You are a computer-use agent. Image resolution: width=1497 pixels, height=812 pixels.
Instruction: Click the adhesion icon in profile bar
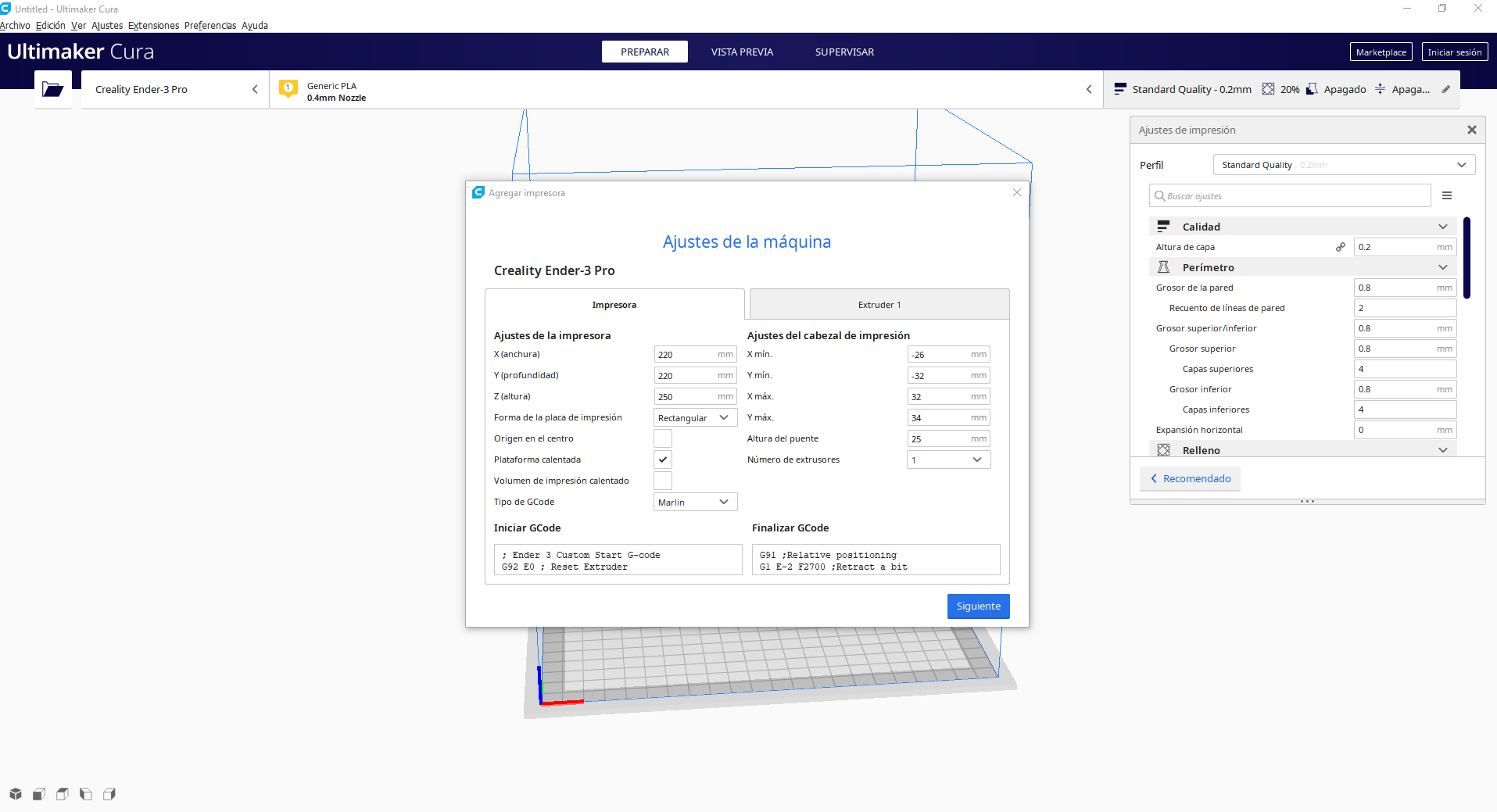click(x=1380, y=89)
